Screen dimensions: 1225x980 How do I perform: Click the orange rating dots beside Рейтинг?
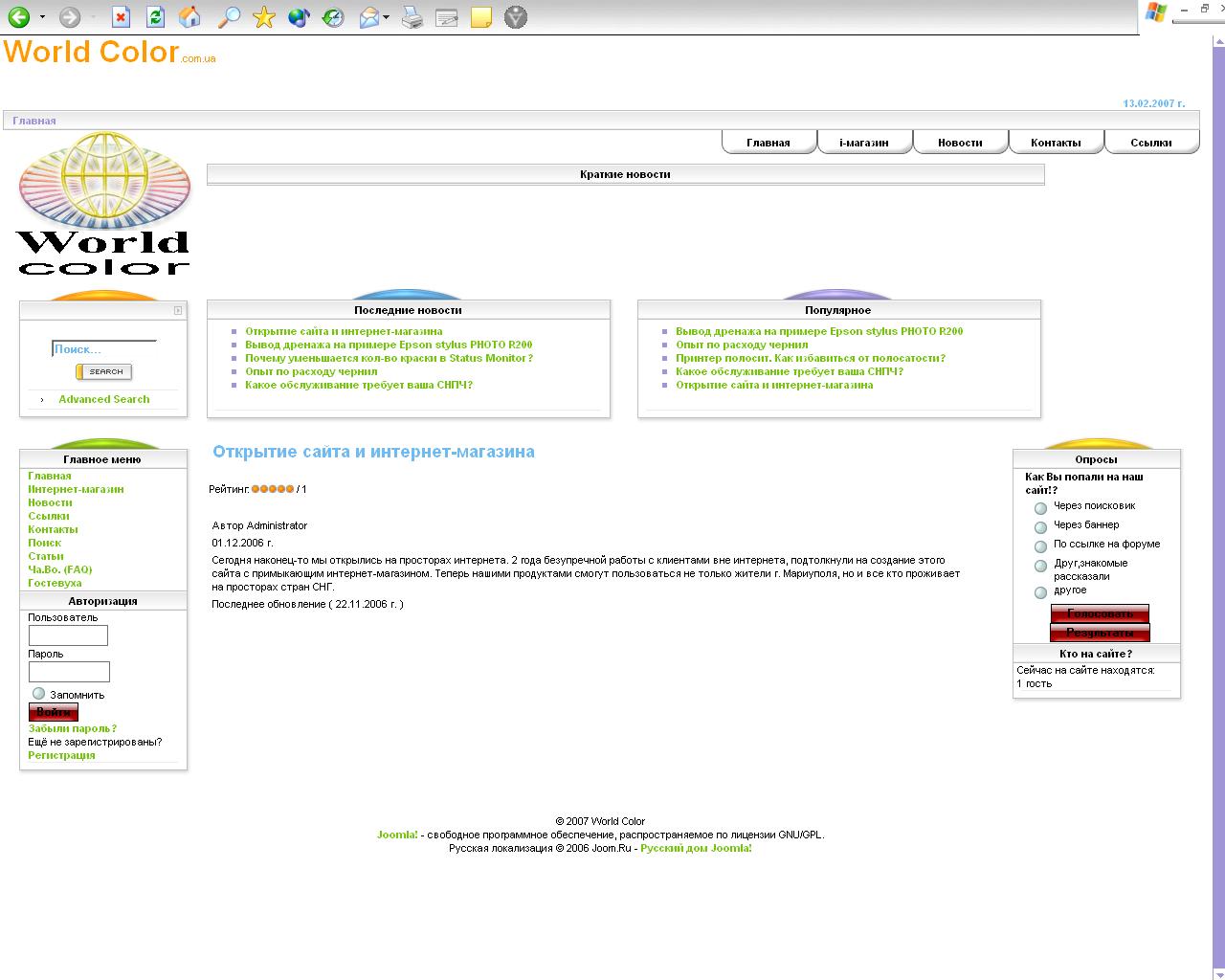tap(273, 489)
